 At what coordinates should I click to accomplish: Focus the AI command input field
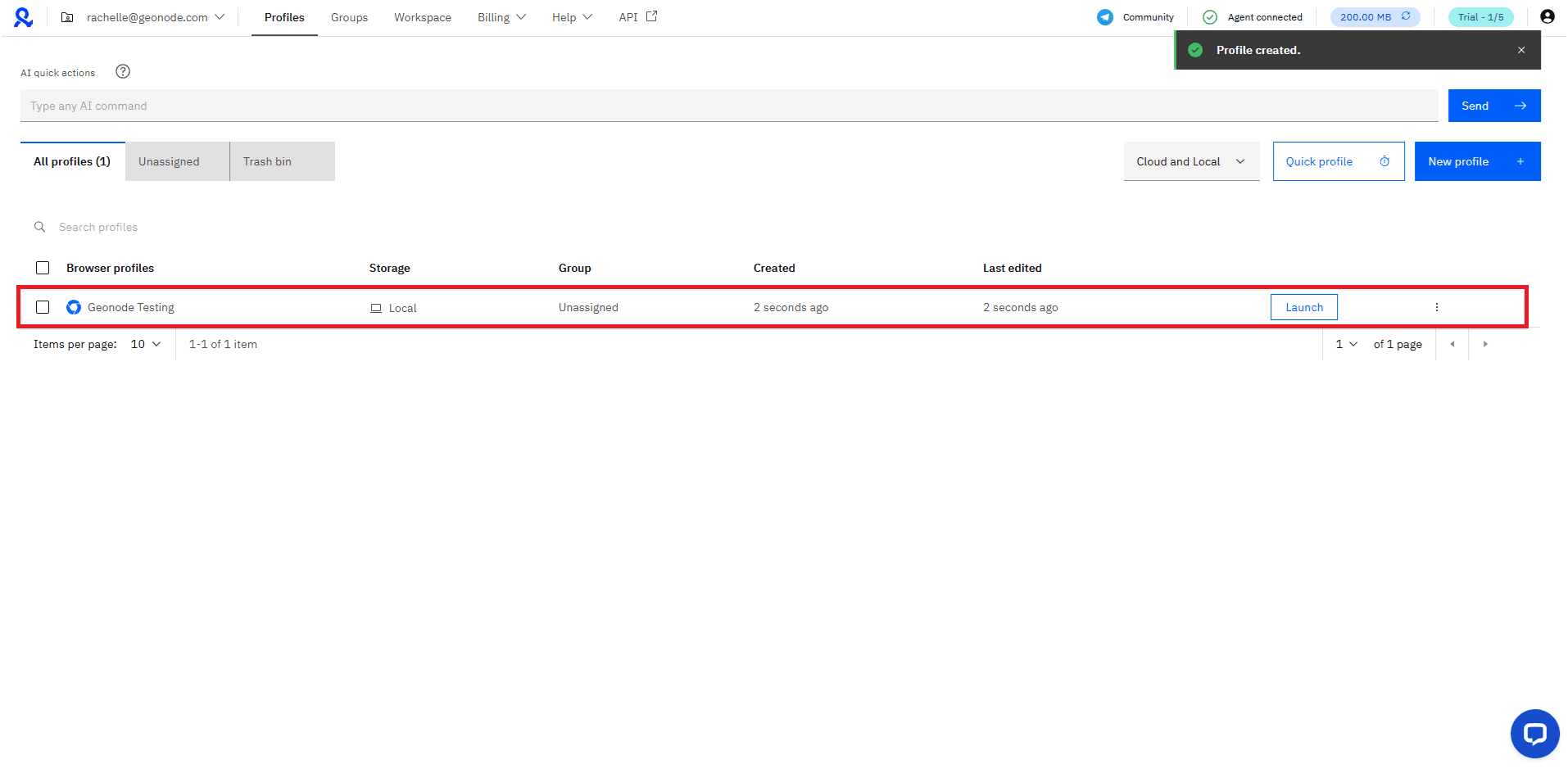pyautogui.click(x=729, y=106)
